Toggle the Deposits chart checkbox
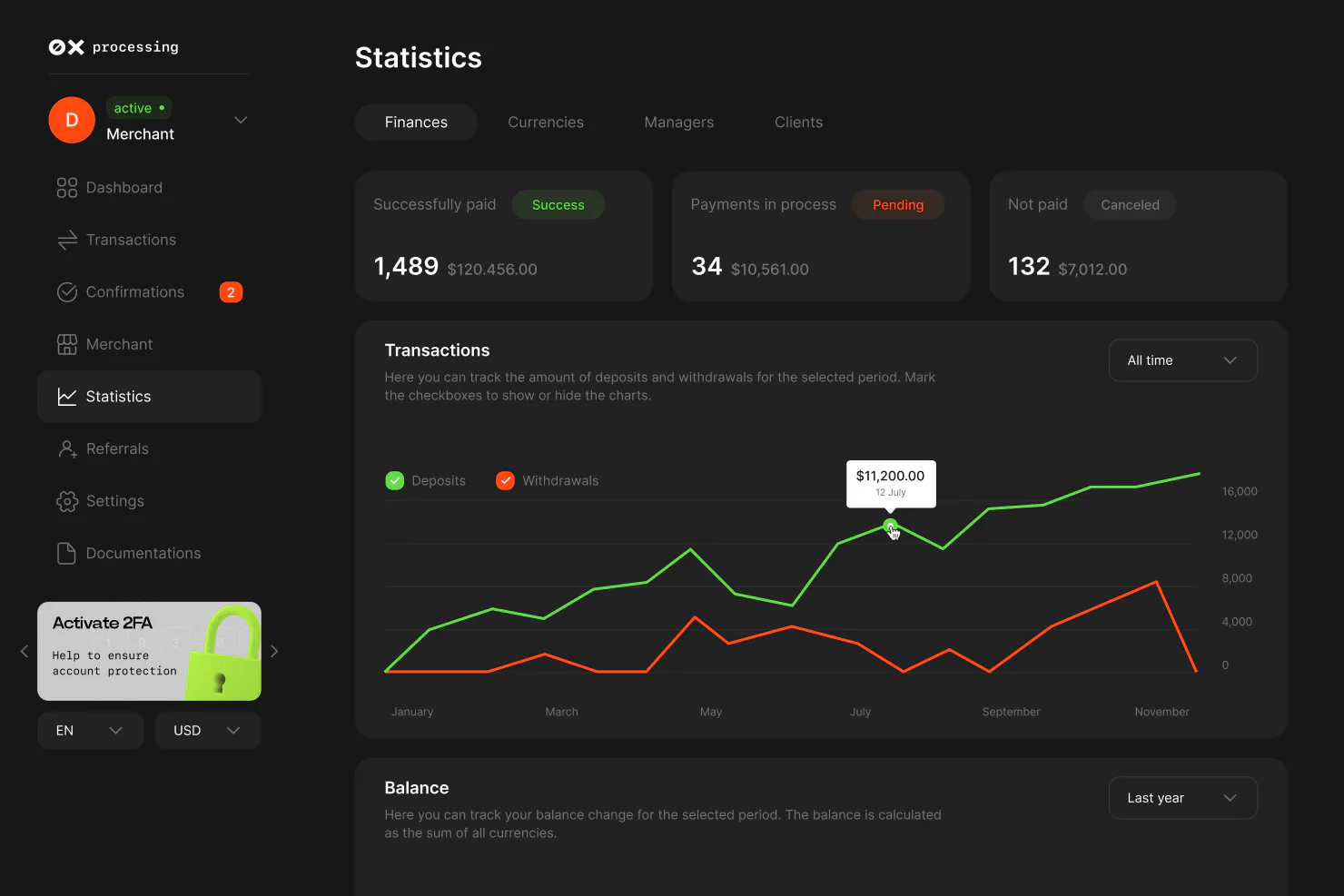The image size is (1344, 896). tap(394, 480)
